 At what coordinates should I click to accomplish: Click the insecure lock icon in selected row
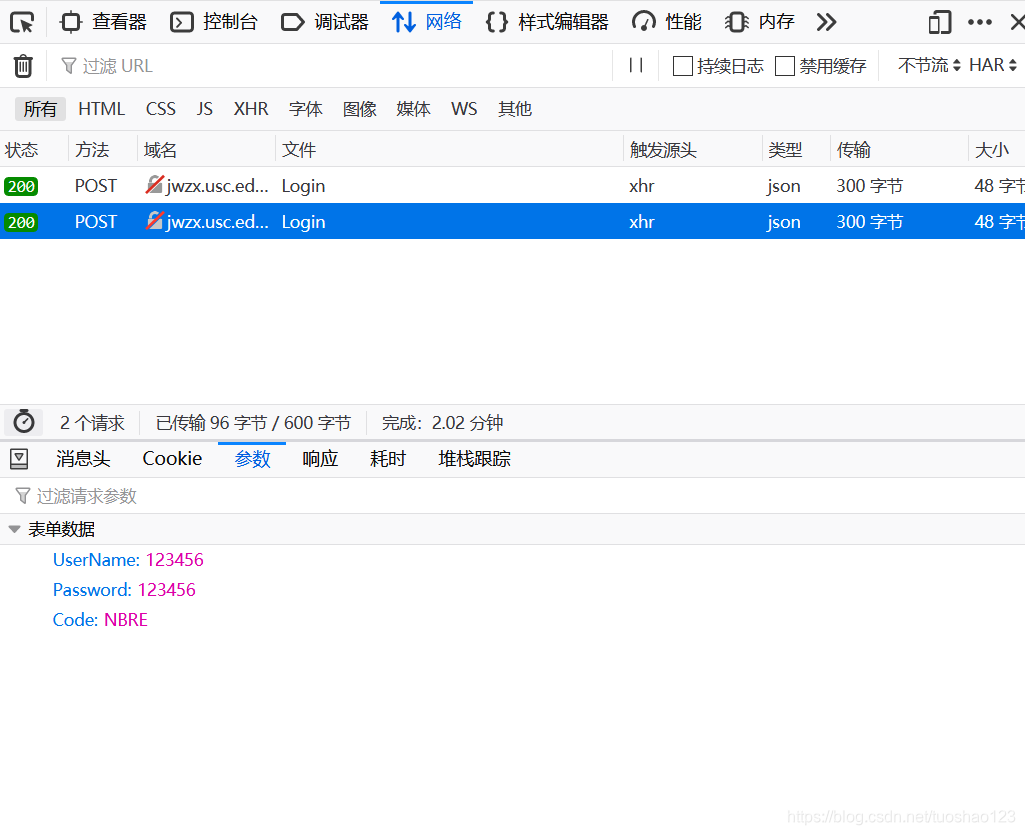point(154,221)
